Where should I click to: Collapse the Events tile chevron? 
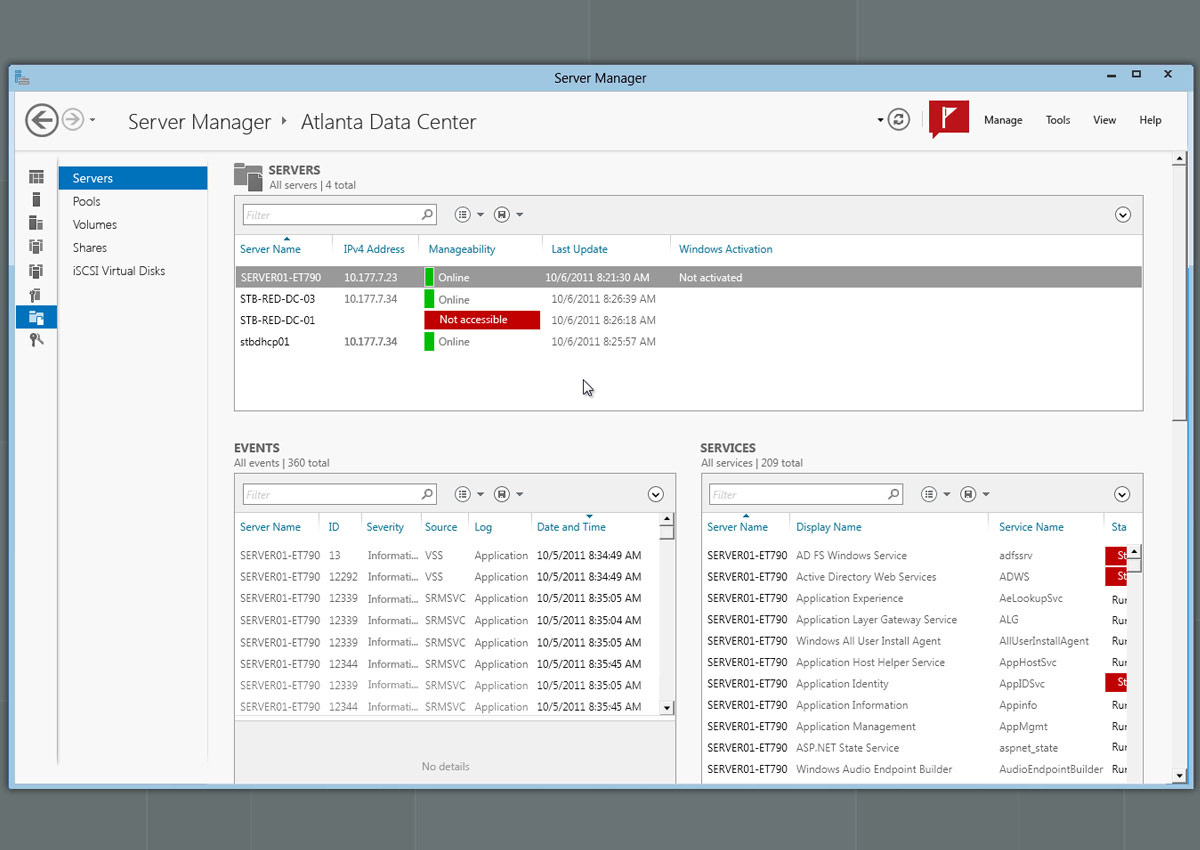[x=656, y=494]
